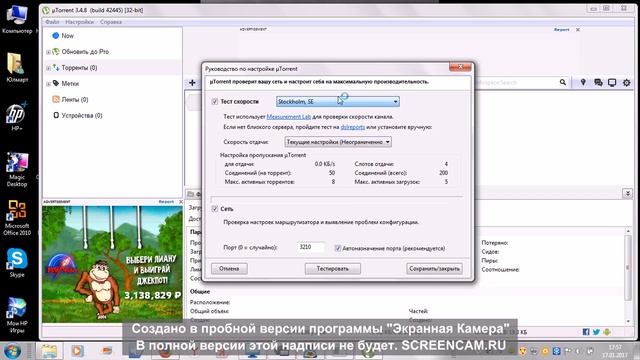
Task: Click the Twitter icon in status bar
Action: tap(596, 332)
